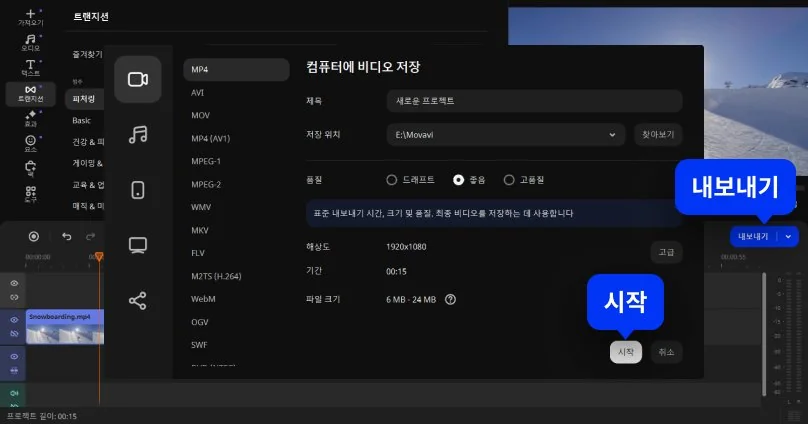
Task: Open the 저장 위치 E:\Movavi dropdown
Action: pyautogui.click(x=506, y=135)
